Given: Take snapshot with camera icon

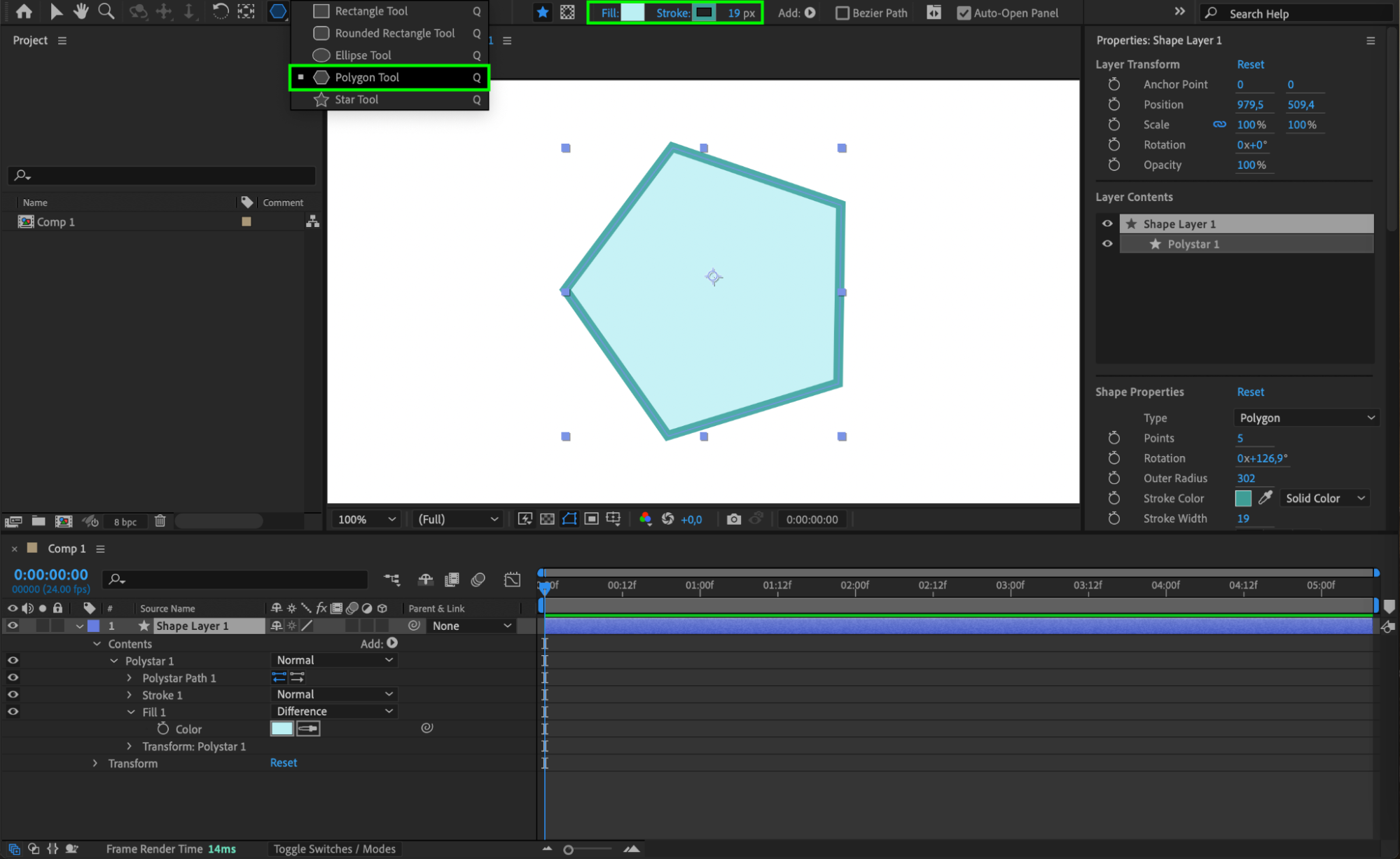Looking at the screenshot, I should 733,519.
